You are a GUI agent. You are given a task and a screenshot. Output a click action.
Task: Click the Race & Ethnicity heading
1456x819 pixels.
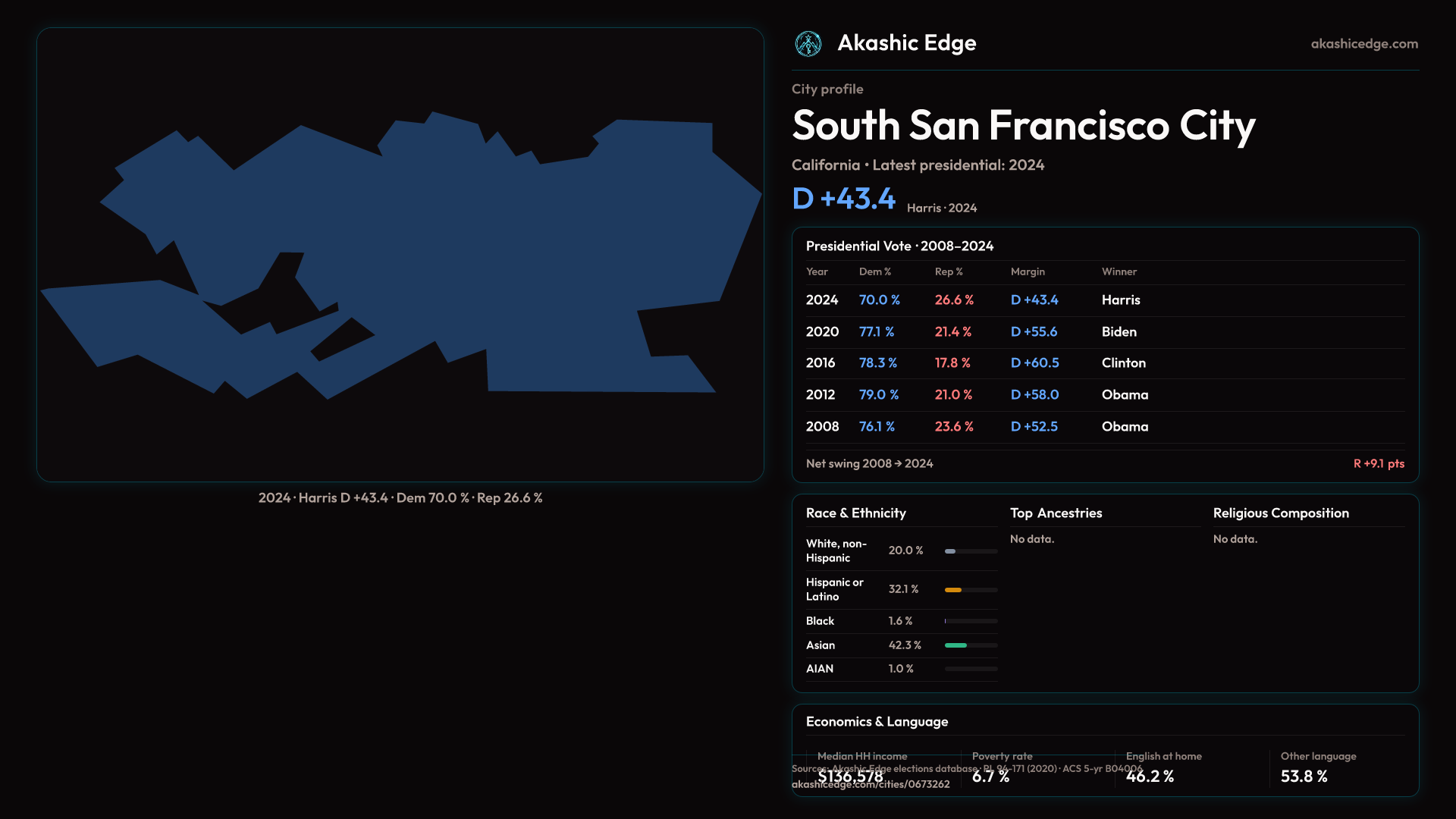(x=855, y=513)
